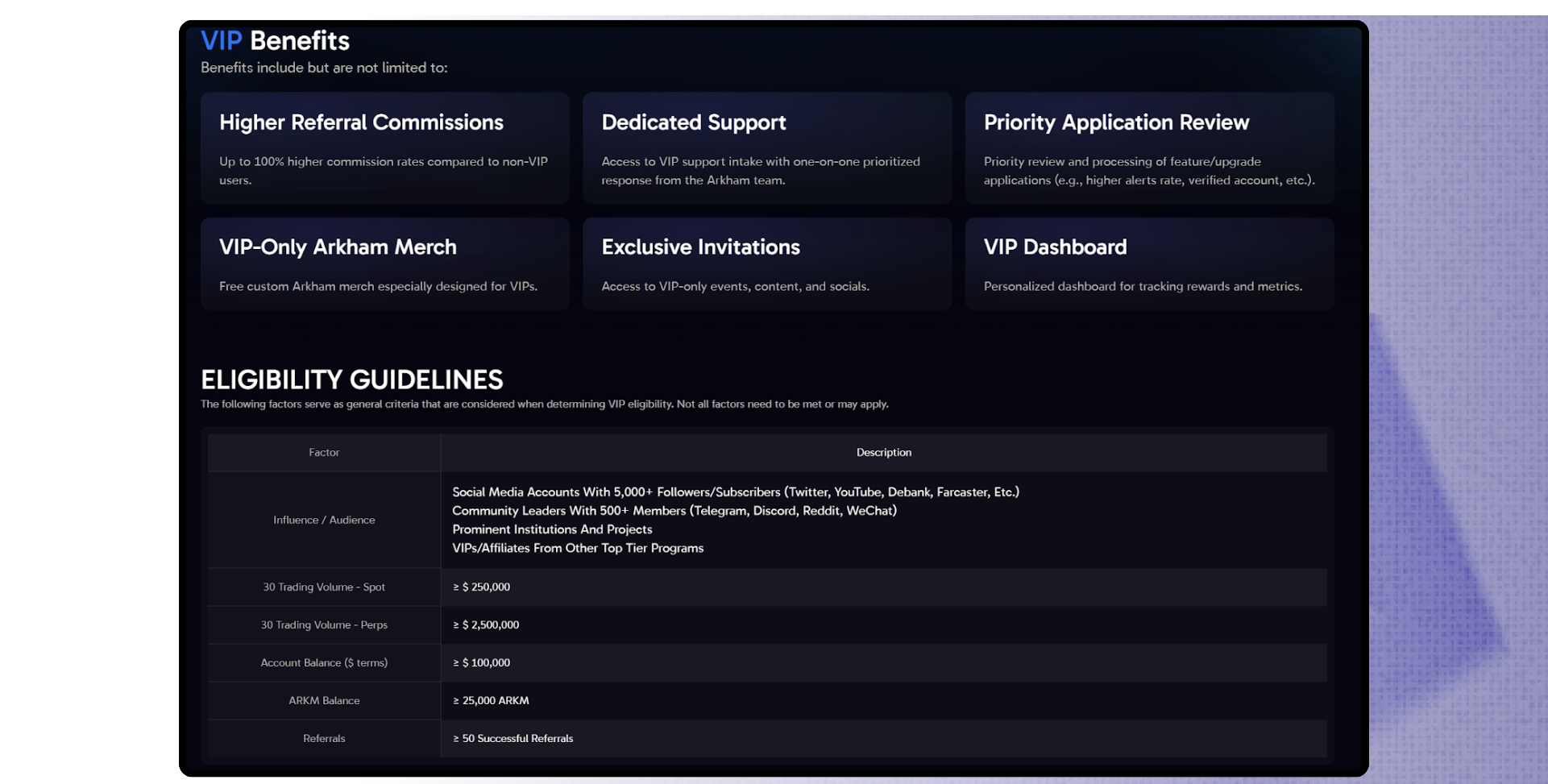1548x784 pixels.
Task: Select 'Benefits include but are not limited to:' text
Action: click(x=324, y=68)
